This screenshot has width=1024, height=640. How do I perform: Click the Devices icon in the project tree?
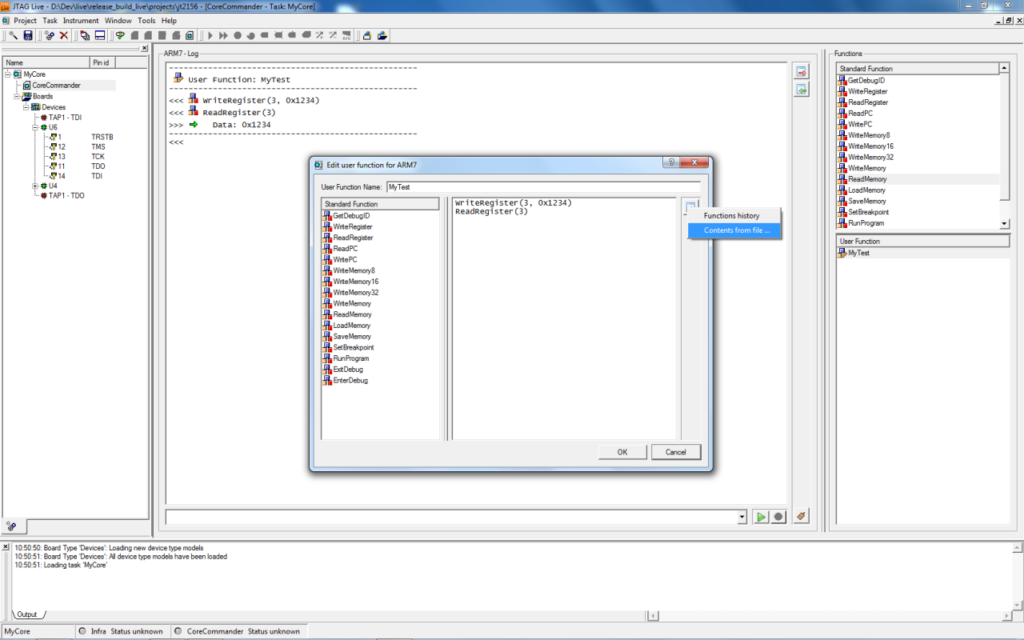[36, 107]
